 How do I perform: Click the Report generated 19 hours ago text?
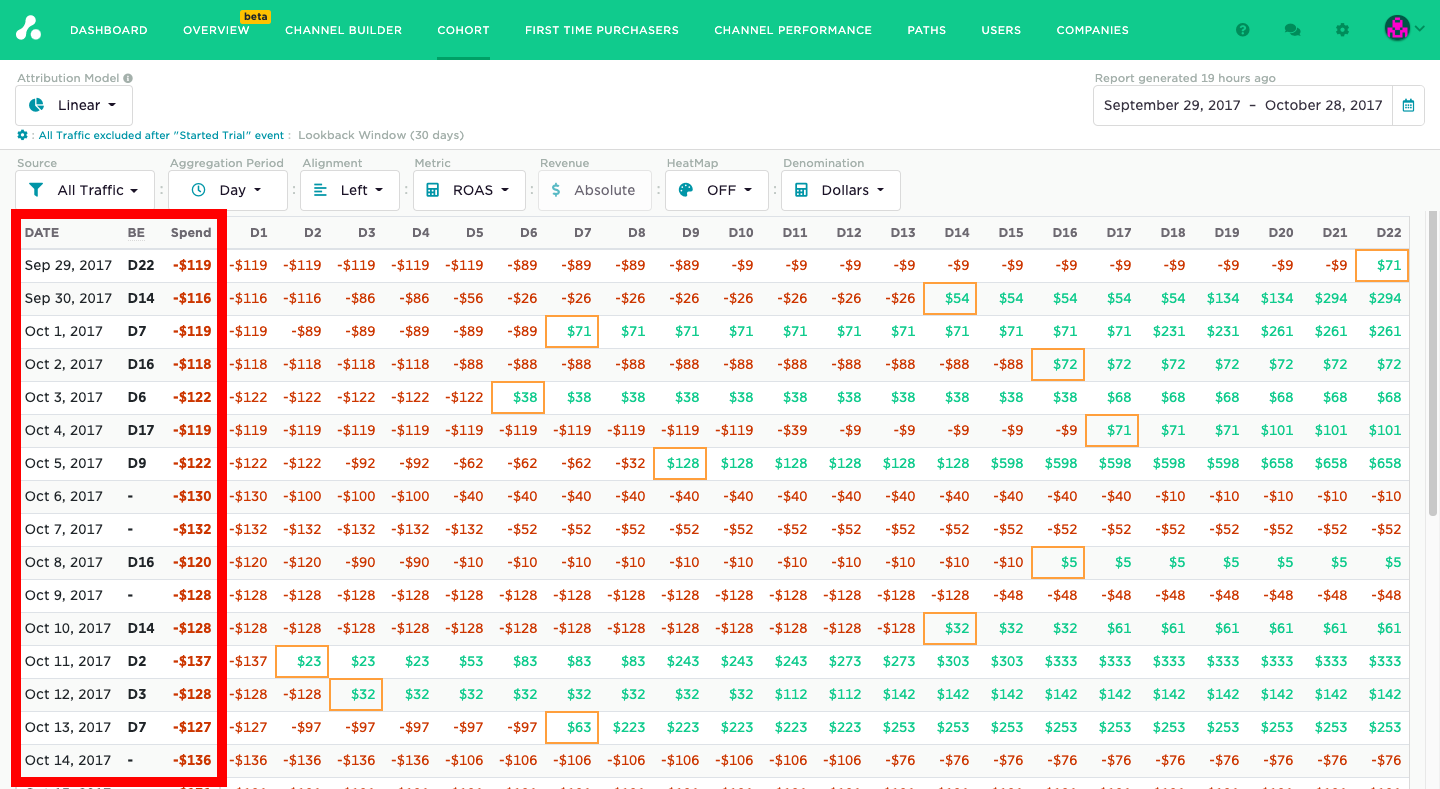[x=1185, y=78]
